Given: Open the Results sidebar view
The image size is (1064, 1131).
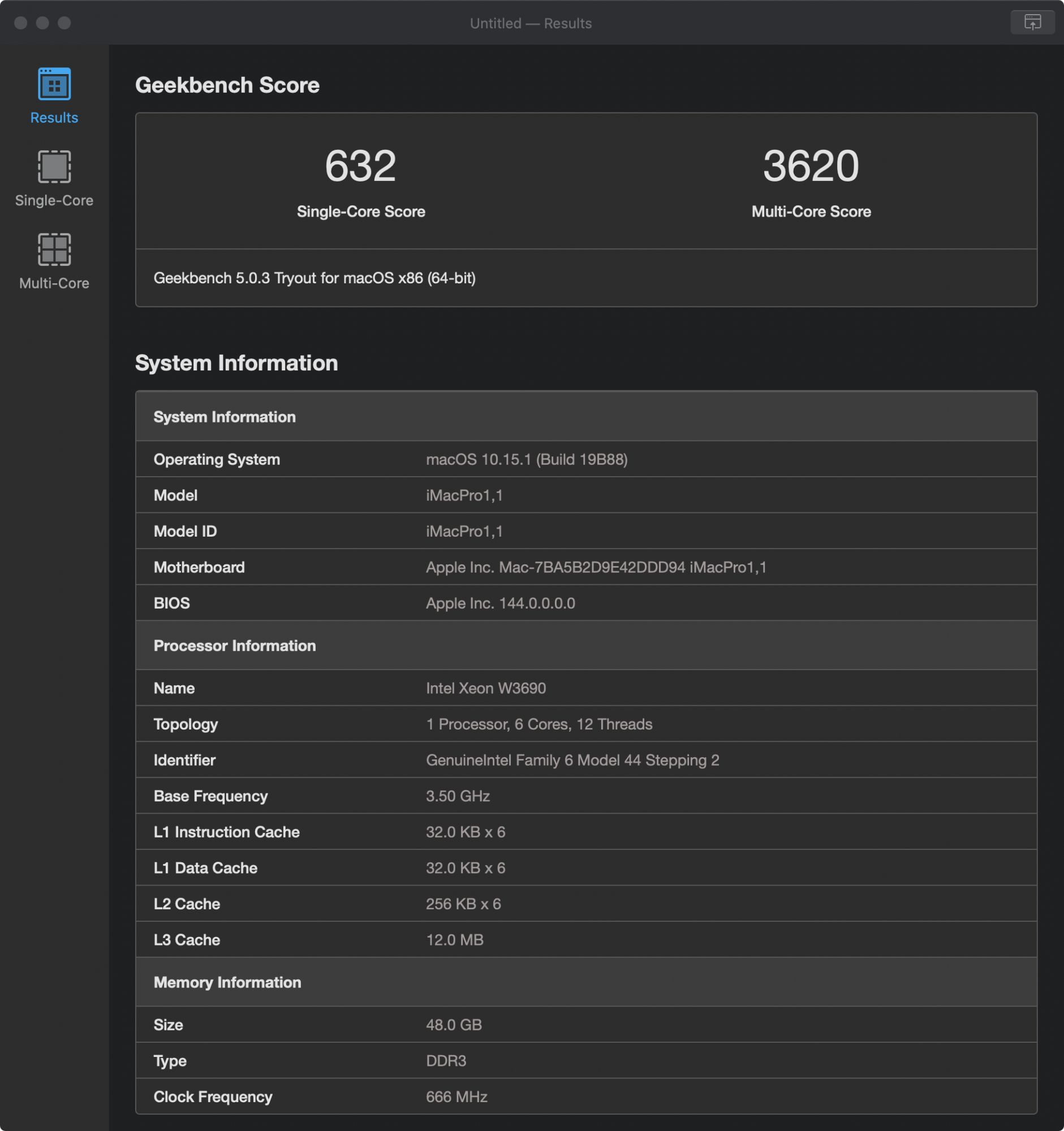Looking at the screenshot, I should pos(54,96).
